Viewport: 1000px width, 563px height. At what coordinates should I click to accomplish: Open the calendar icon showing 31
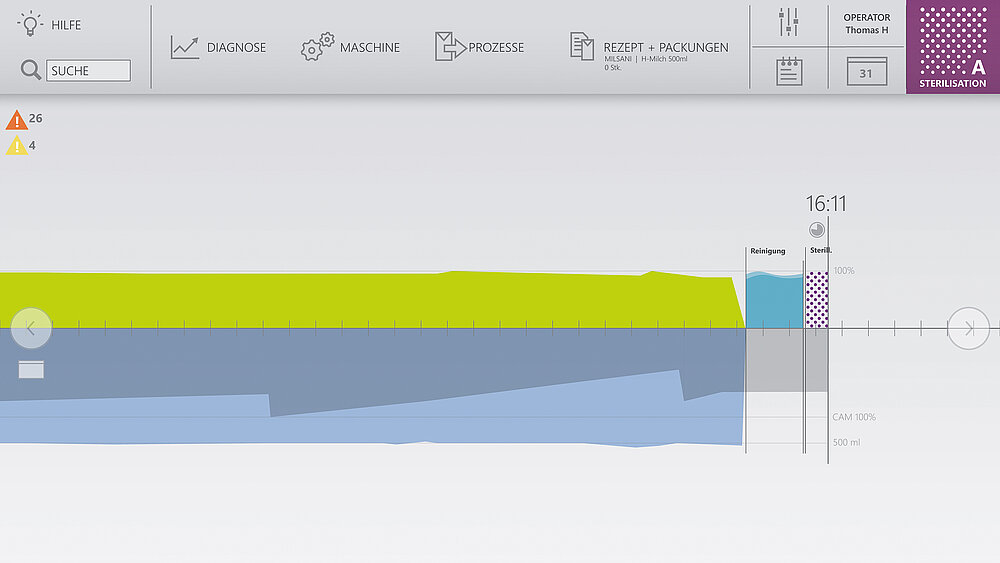(866, 71)
